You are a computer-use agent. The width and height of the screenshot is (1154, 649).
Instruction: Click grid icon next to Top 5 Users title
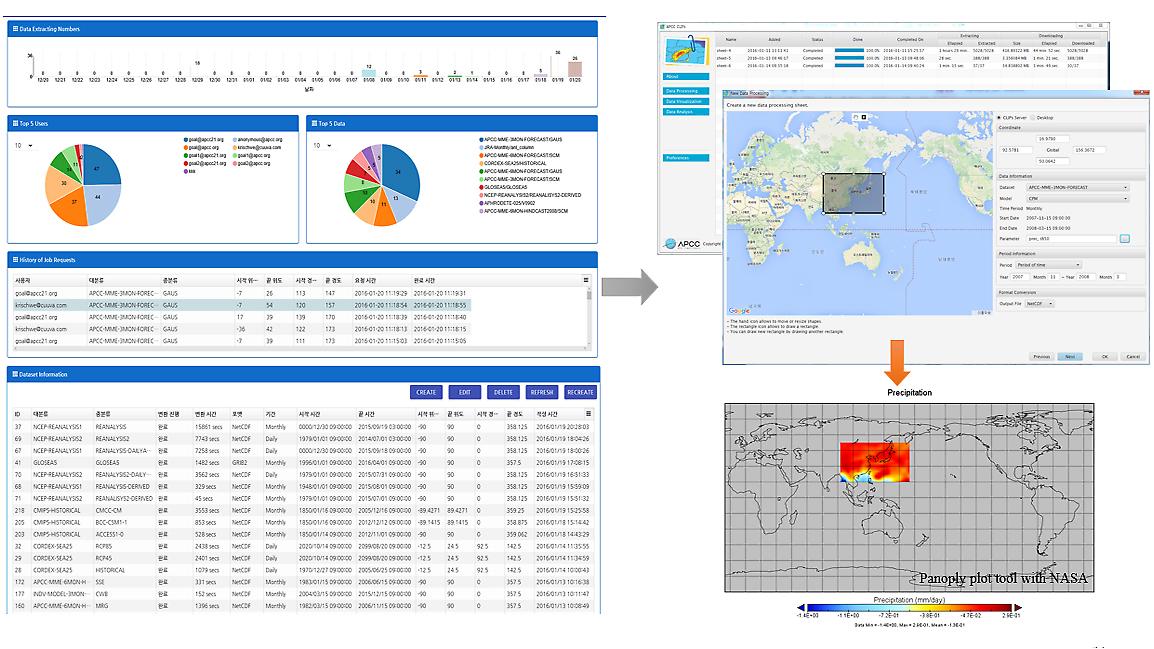[x=14, y=124]
